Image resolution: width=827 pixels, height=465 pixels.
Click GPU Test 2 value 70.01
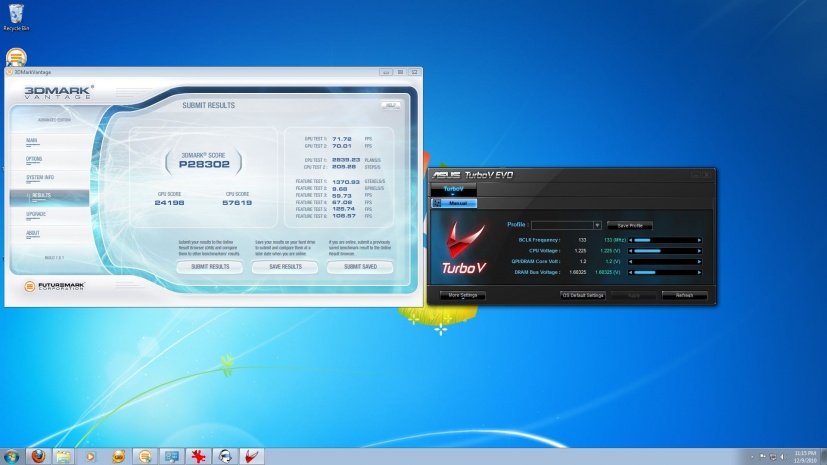[x=342, y=146]
